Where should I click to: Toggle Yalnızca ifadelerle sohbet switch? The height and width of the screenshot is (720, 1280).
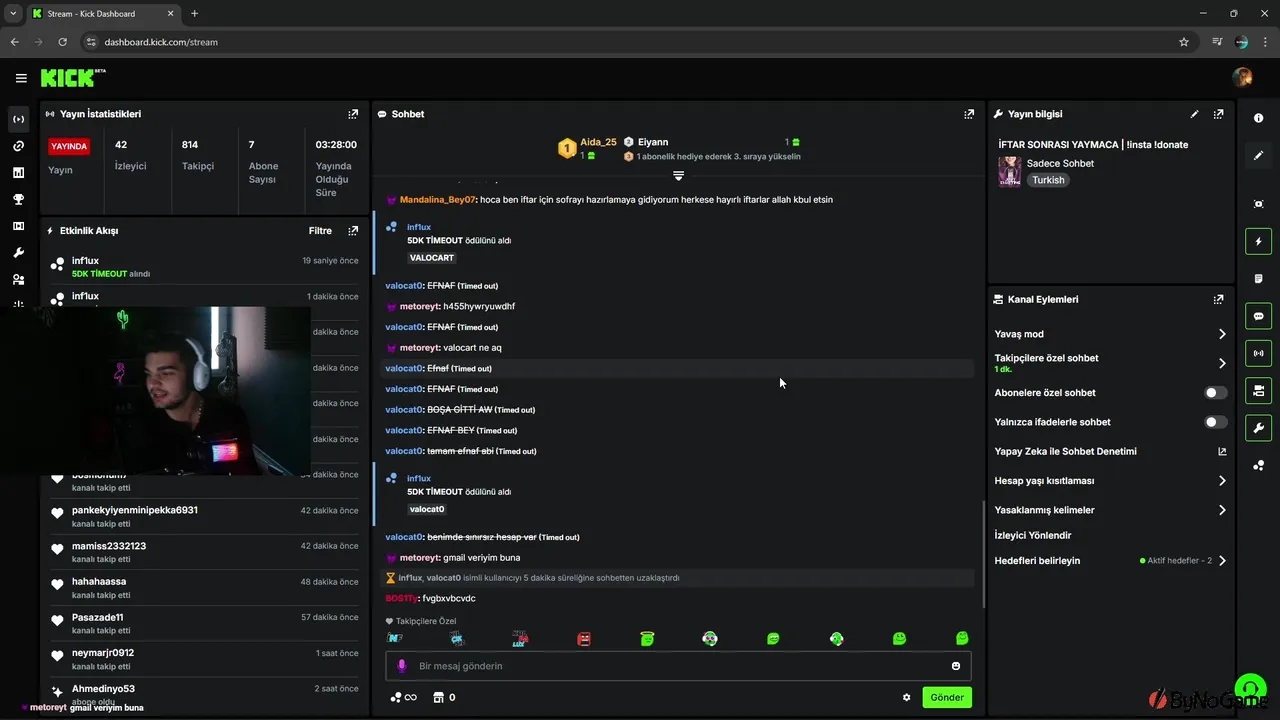pos(1216,422)
